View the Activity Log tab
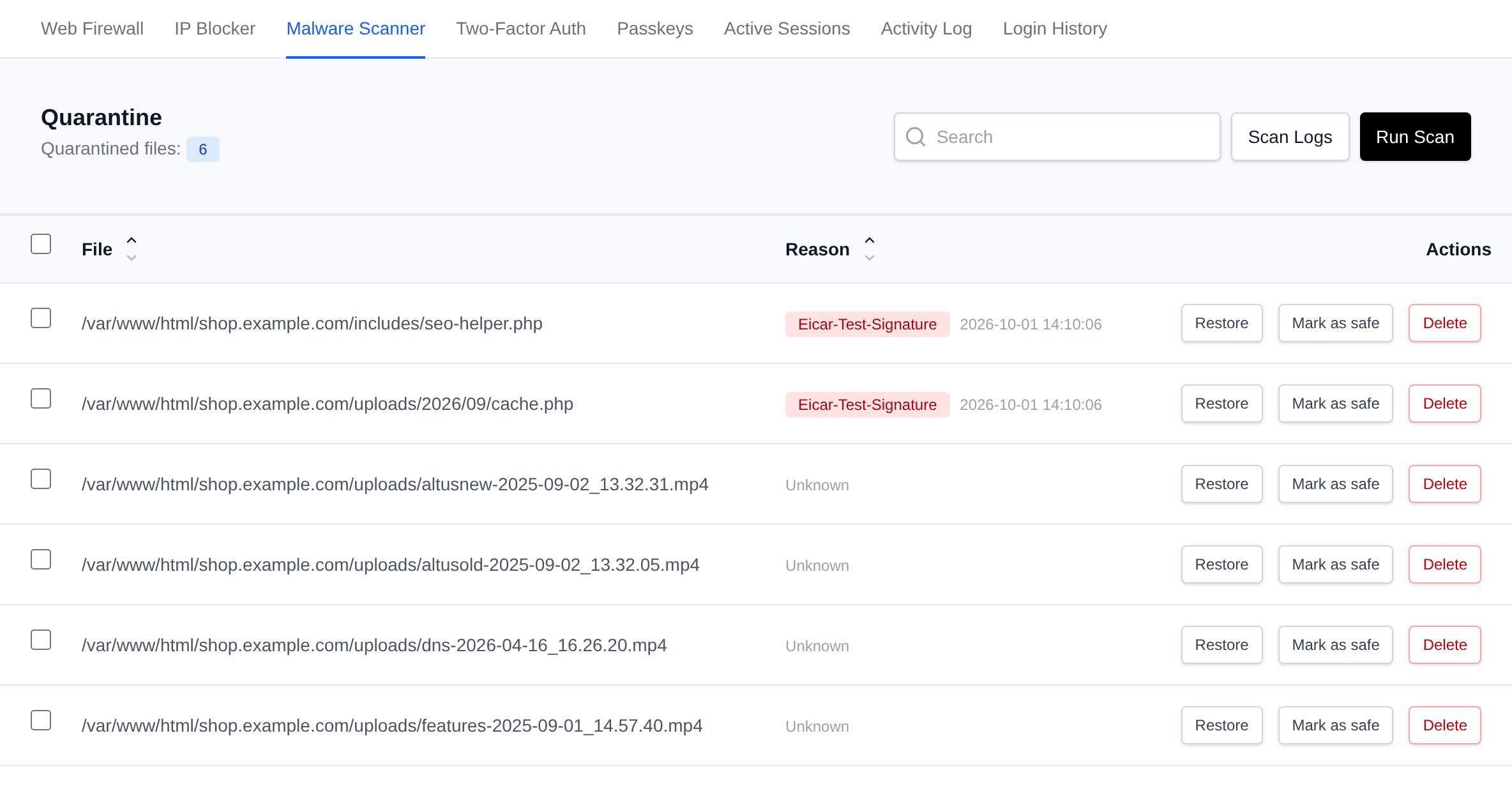 [926, 29]
